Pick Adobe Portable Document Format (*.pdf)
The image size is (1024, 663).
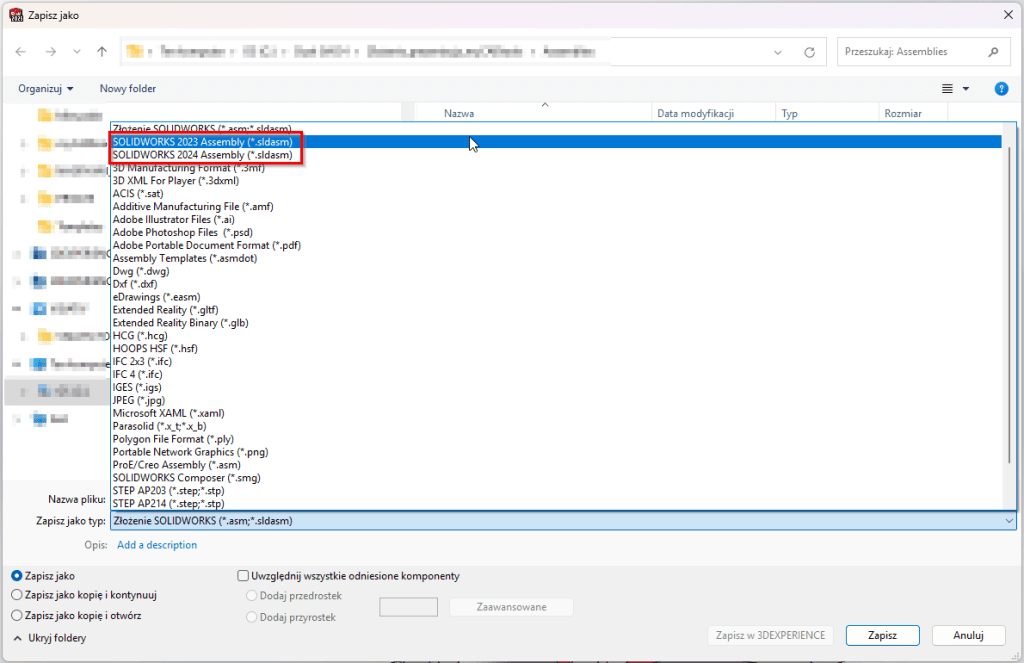(x=556, y=245)
